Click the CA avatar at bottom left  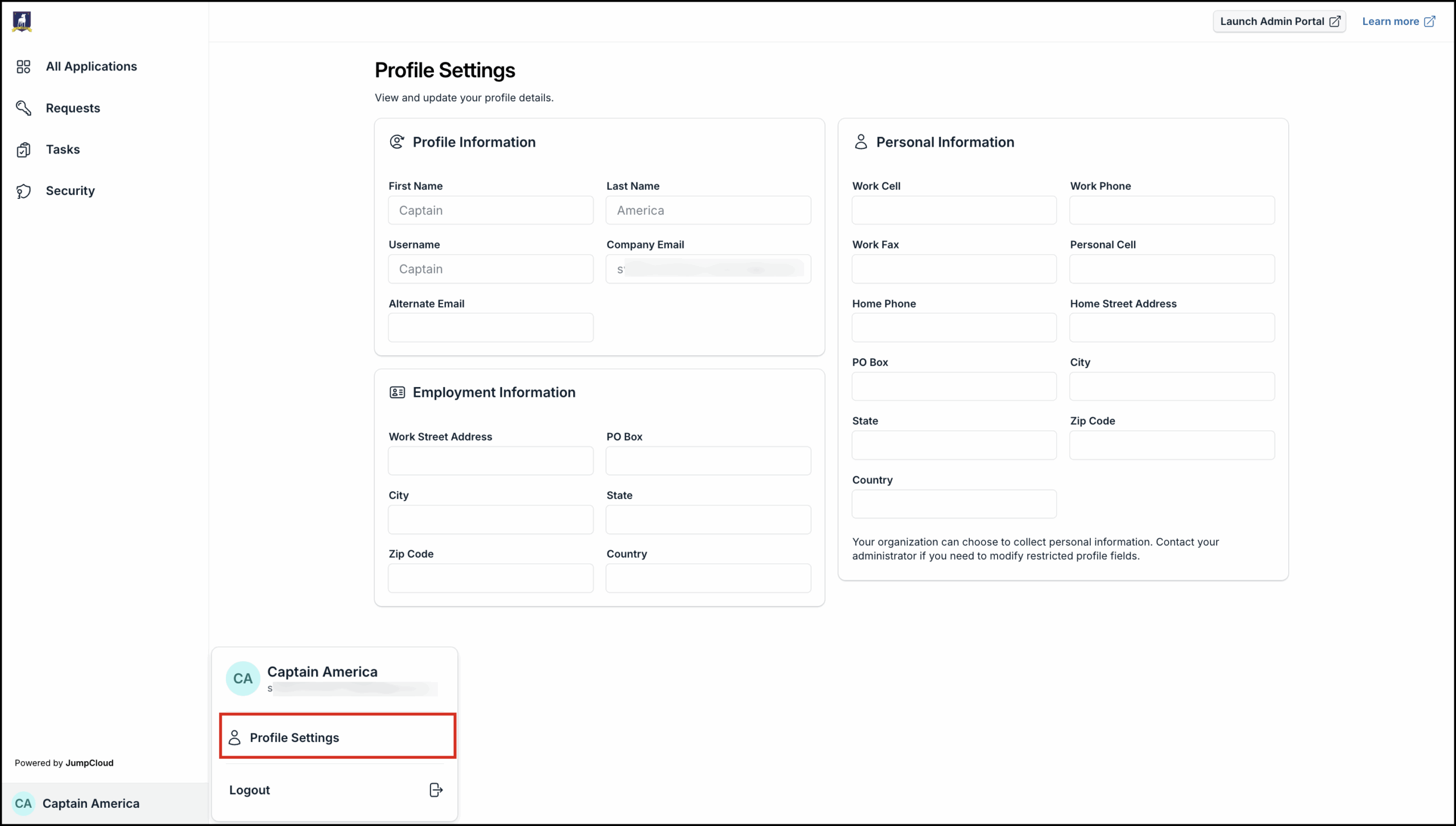pos(23,803)
